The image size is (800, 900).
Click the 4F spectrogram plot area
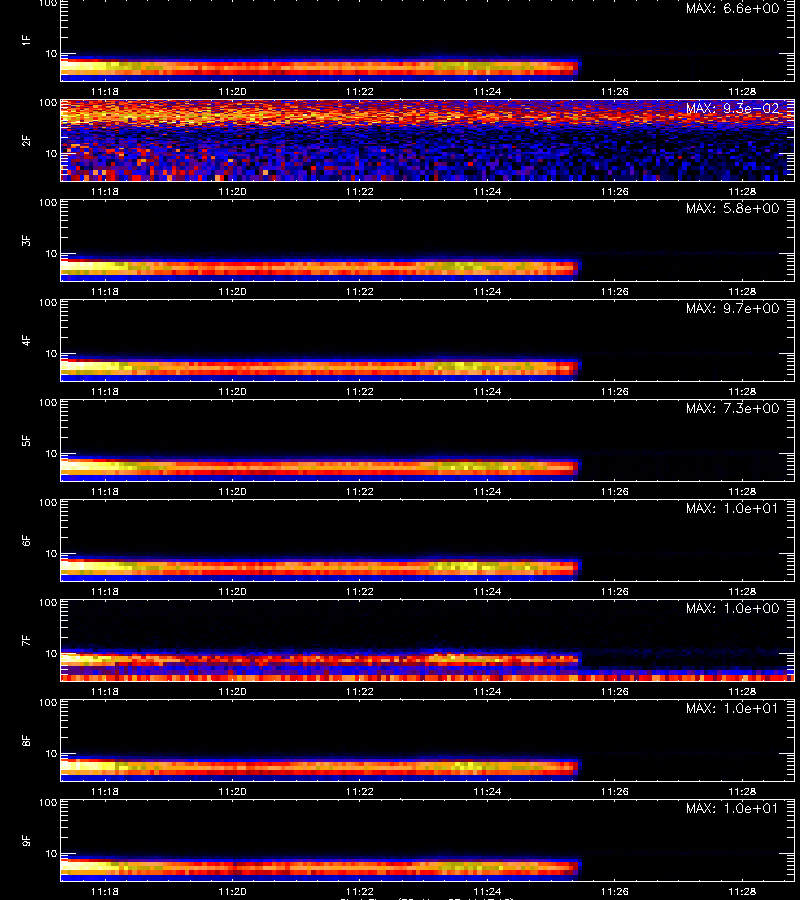[428, 340]
